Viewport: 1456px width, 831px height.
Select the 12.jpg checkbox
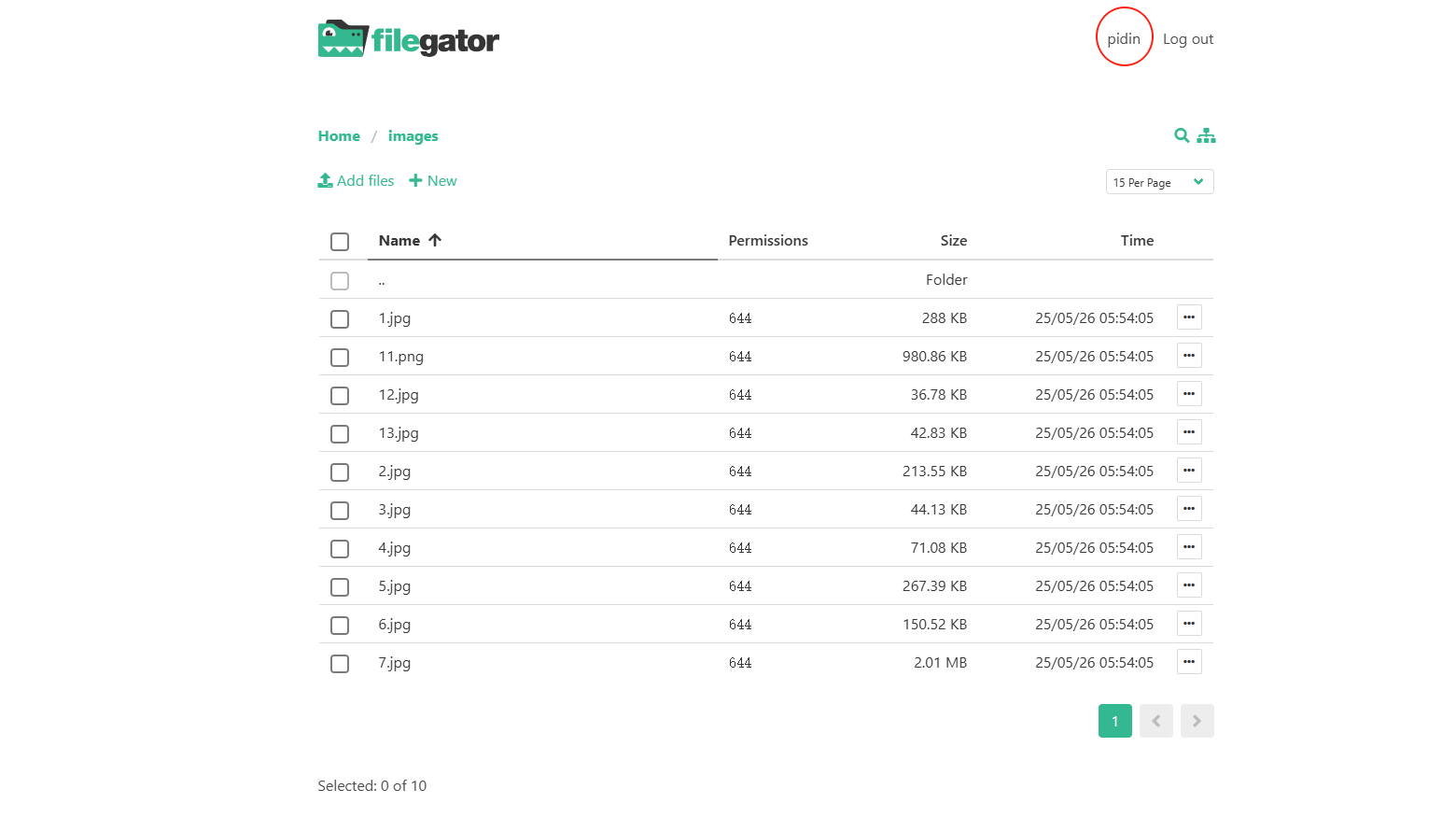(x=340, y=396)
